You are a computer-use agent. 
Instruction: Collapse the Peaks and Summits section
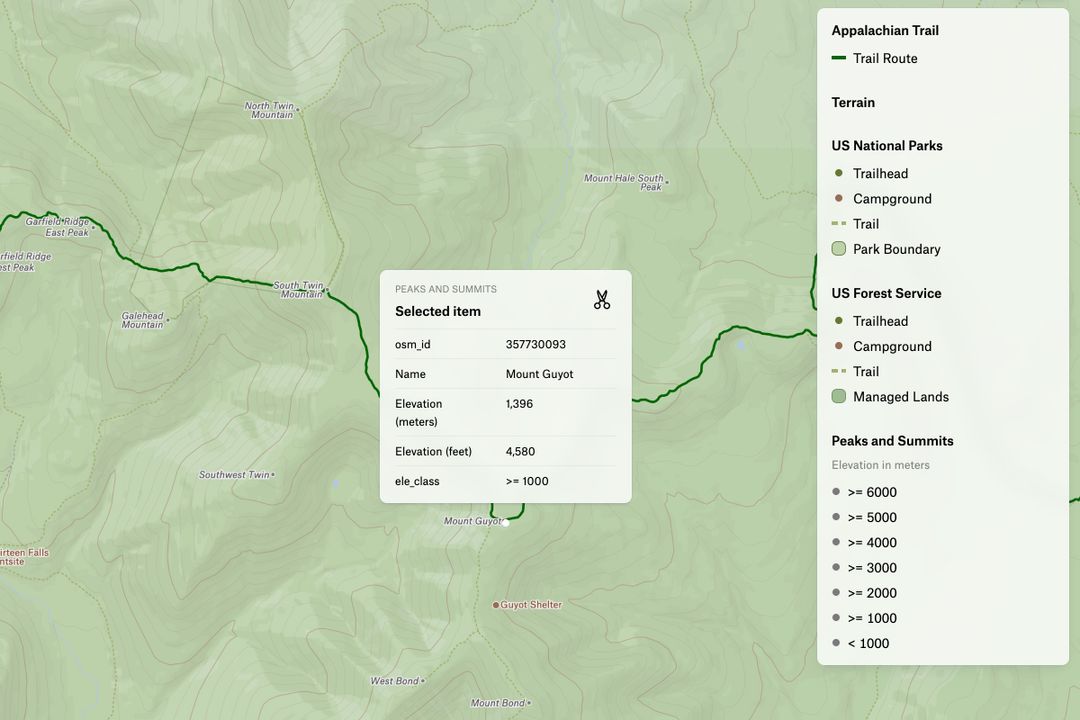[x=892, y=440]
